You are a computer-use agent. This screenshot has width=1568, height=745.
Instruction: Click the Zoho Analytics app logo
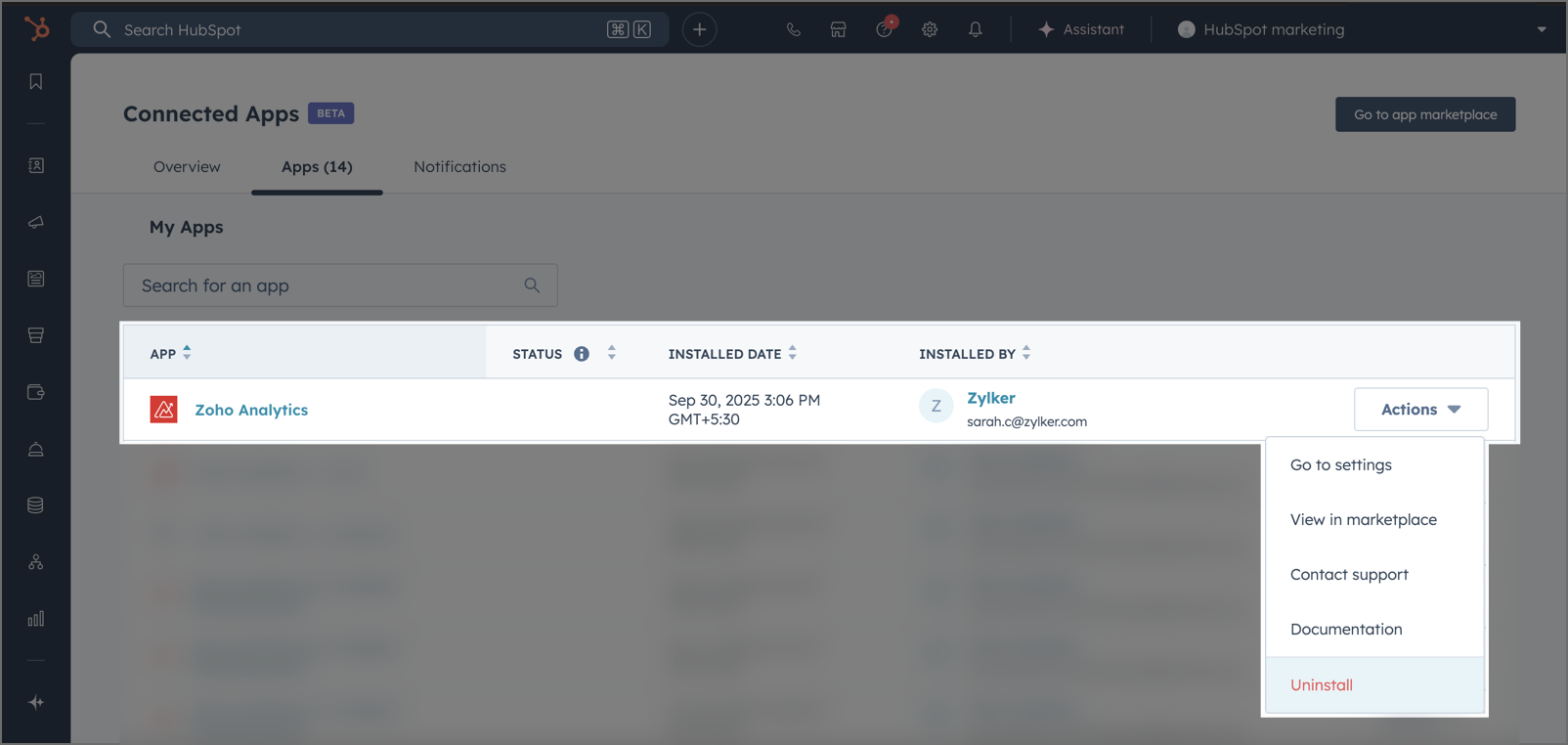[x=163, y=409]
